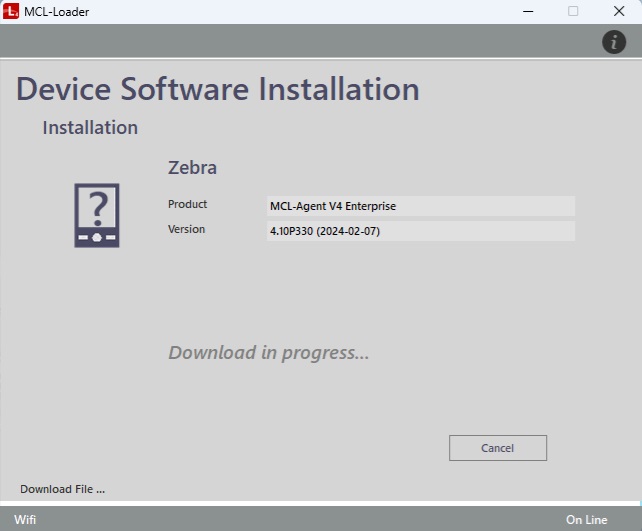Click the Version label
The width and height of the screenshot is (642, 531).
186,229
